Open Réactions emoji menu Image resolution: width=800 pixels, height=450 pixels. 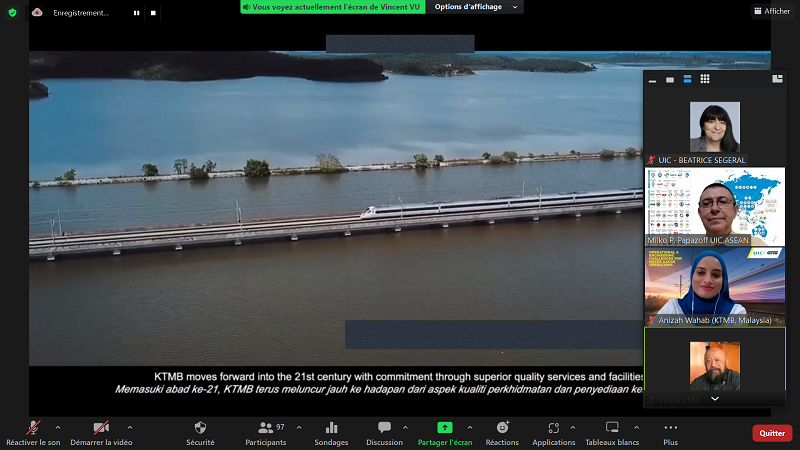[x=502, y=428]
